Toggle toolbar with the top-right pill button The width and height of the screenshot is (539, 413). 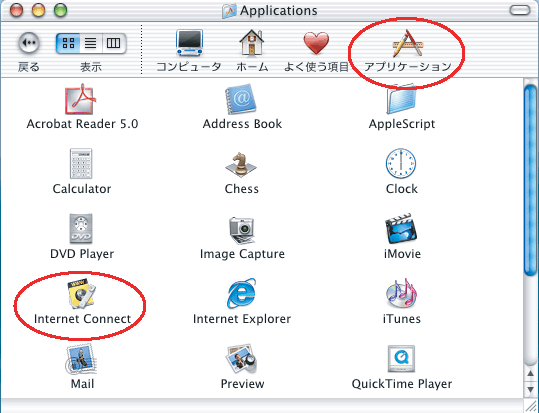[520, 10]
